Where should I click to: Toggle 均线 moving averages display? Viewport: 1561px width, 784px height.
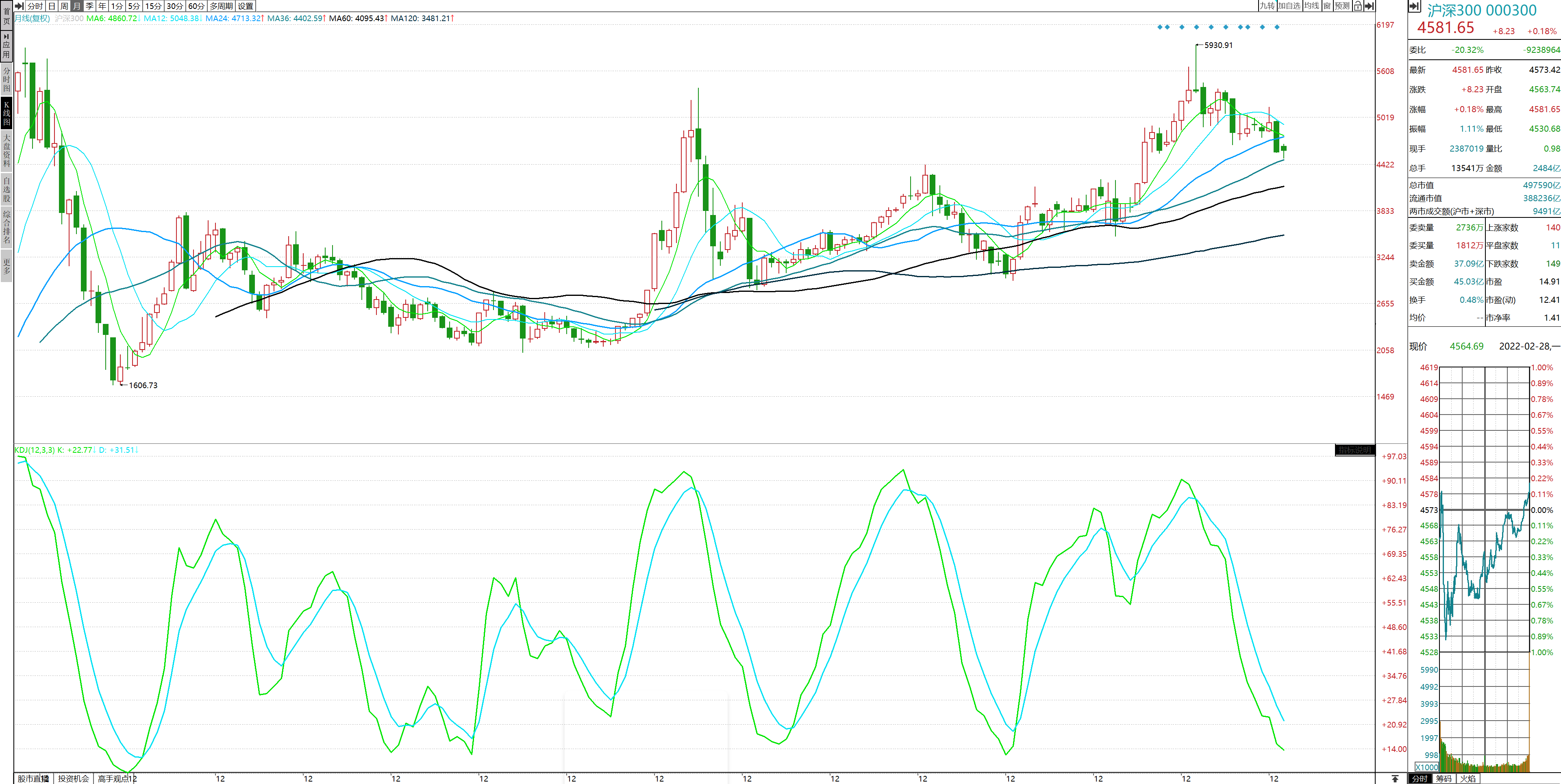click(1311, 6)
